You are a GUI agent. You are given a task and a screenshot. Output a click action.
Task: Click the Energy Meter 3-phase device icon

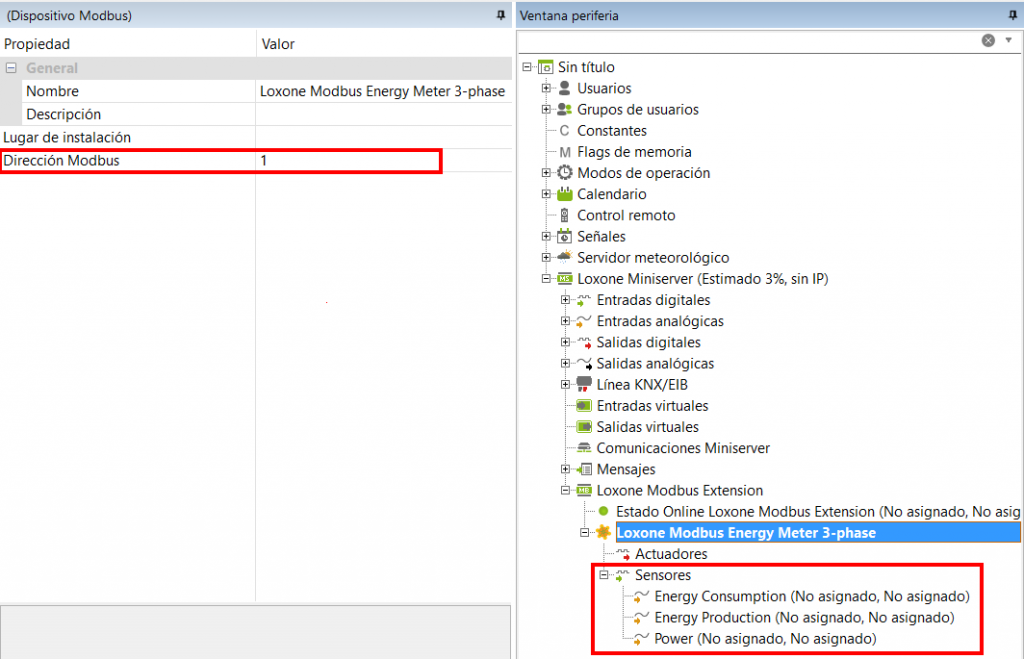click(x=604, y=533)
